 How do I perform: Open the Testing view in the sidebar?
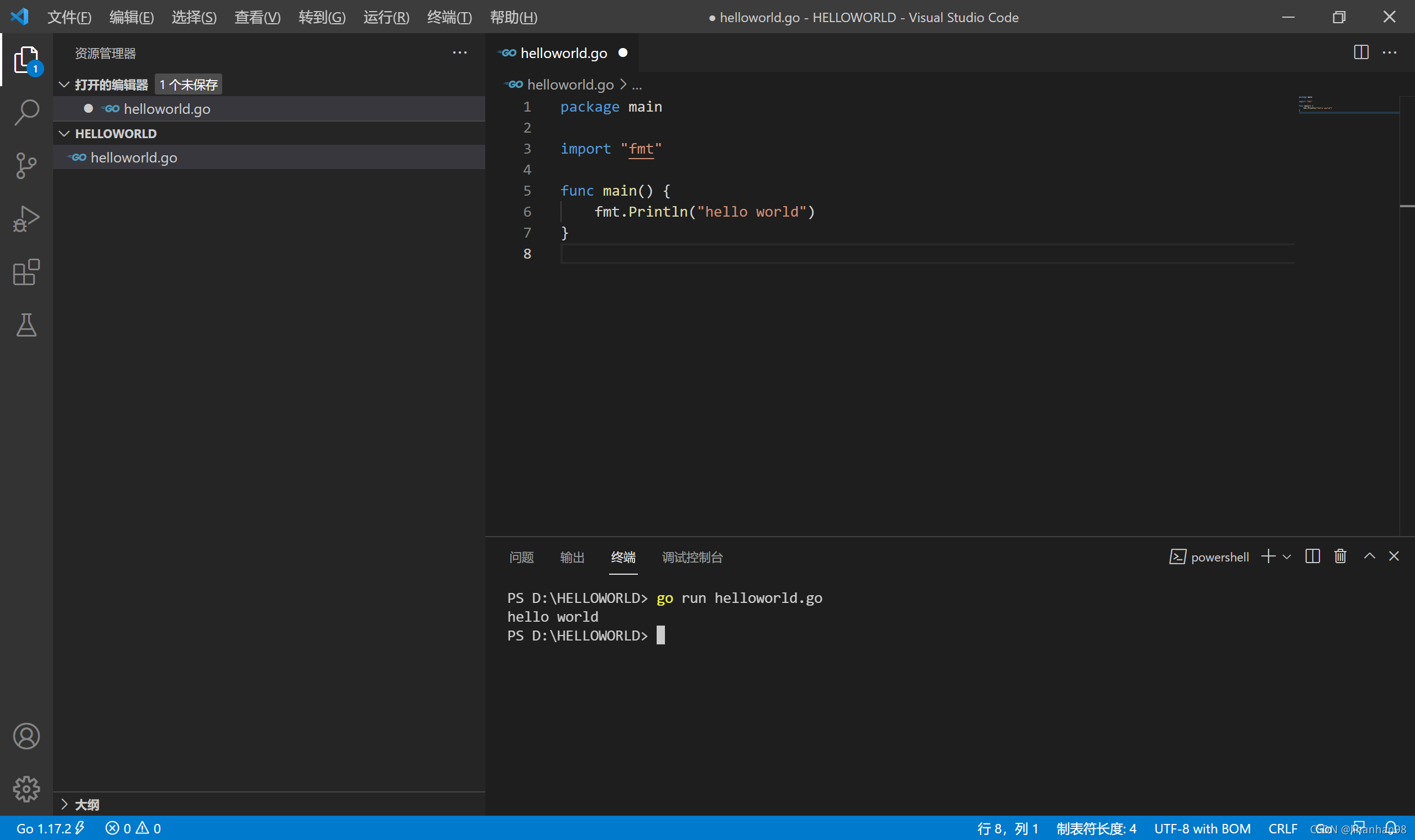[x=25, y=325]
